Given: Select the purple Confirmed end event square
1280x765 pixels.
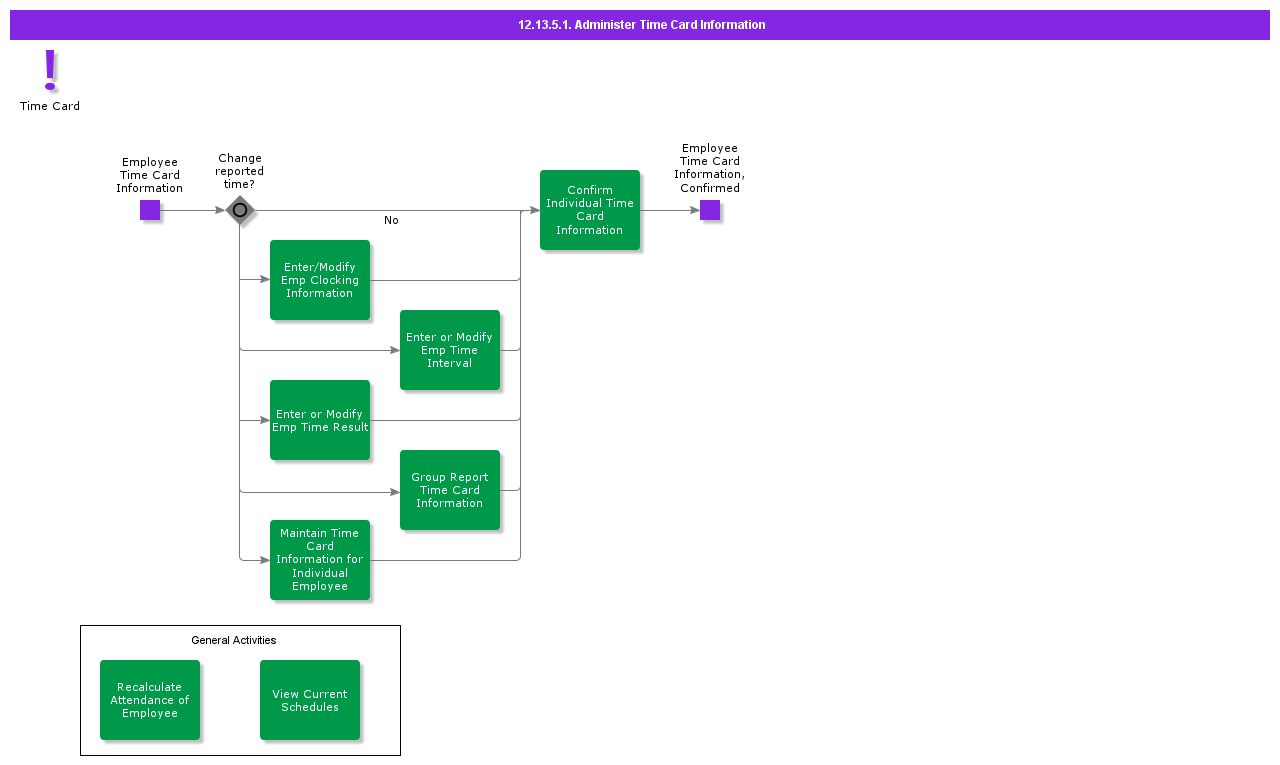Looking at the screenshot, I should coord(710,210).
